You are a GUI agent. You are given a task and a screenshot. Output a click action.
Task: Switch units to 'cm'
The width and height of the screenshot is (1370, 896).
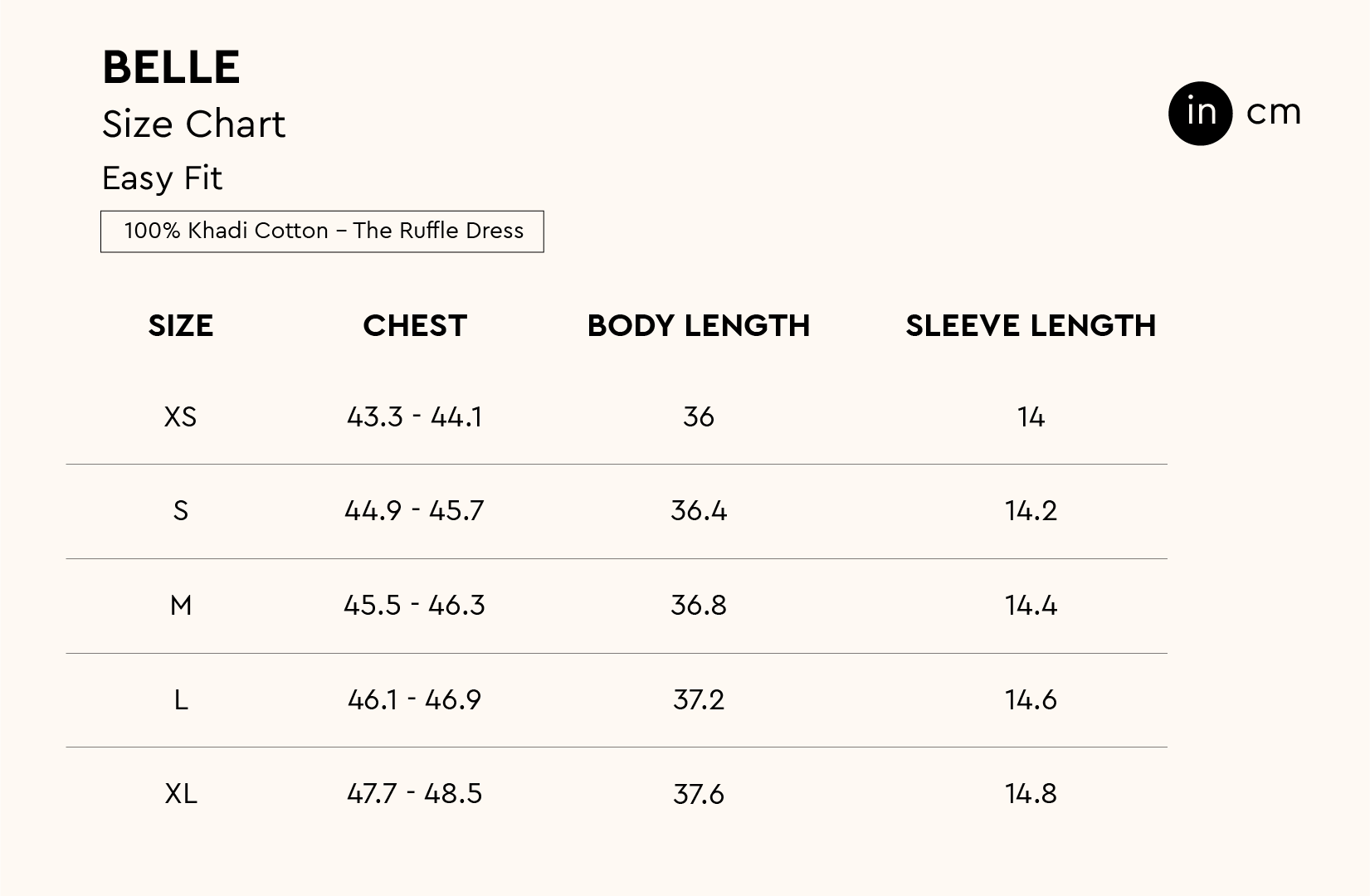1273,112
